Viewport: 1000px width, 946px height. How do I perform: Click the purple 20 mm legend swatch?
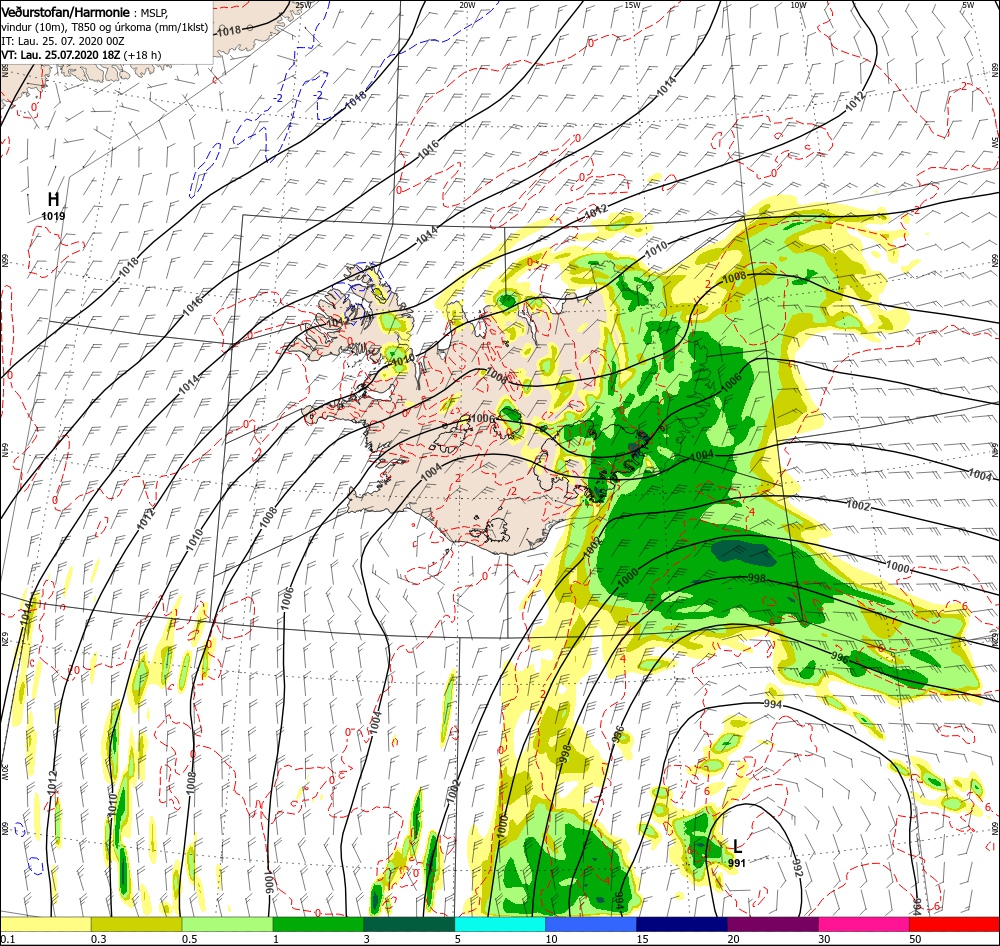click(772, 925)
